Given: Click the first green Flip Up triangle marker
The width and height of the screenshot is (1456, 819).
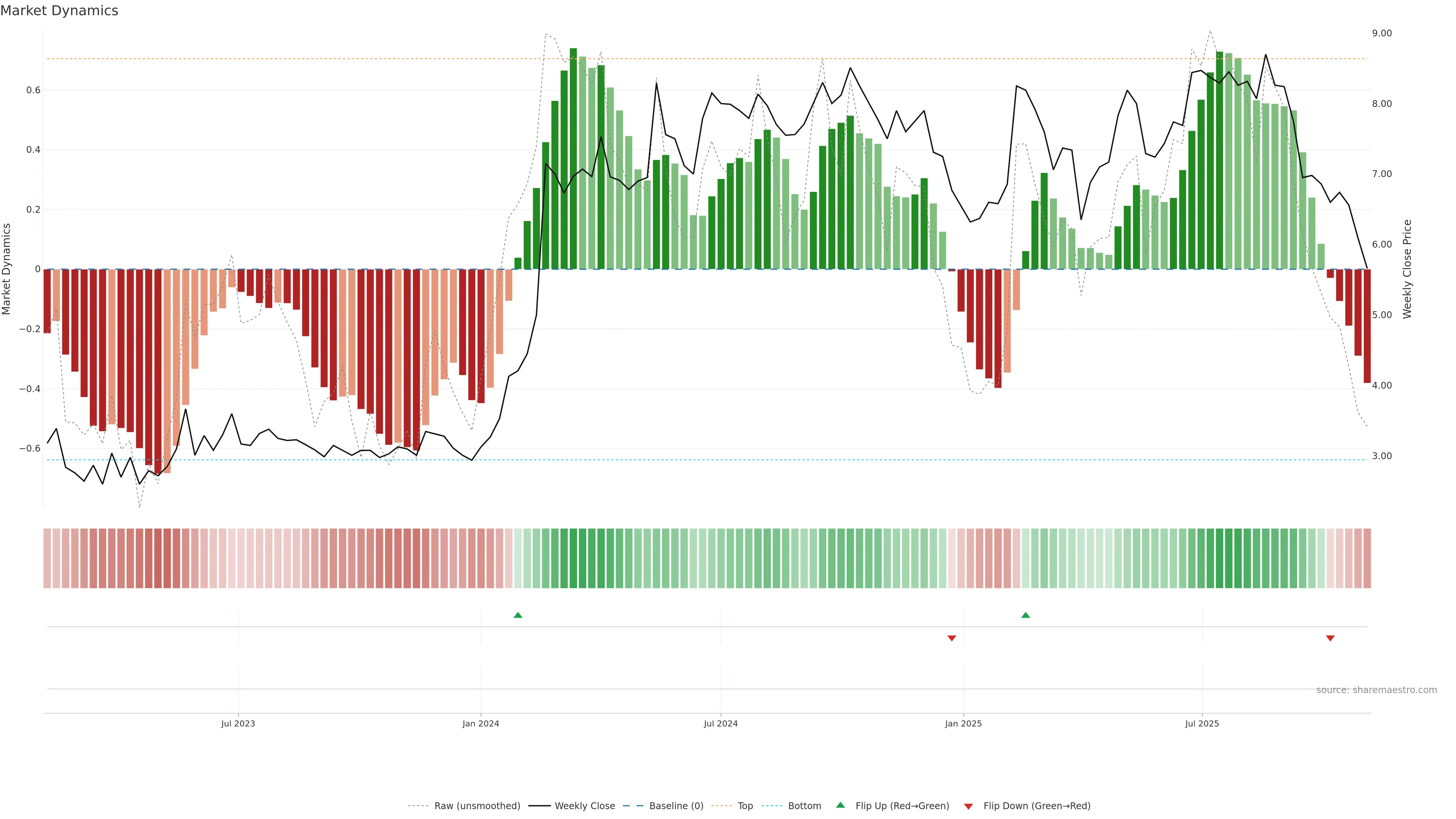Looking at the screenshot, I should [x=518, y=615].
